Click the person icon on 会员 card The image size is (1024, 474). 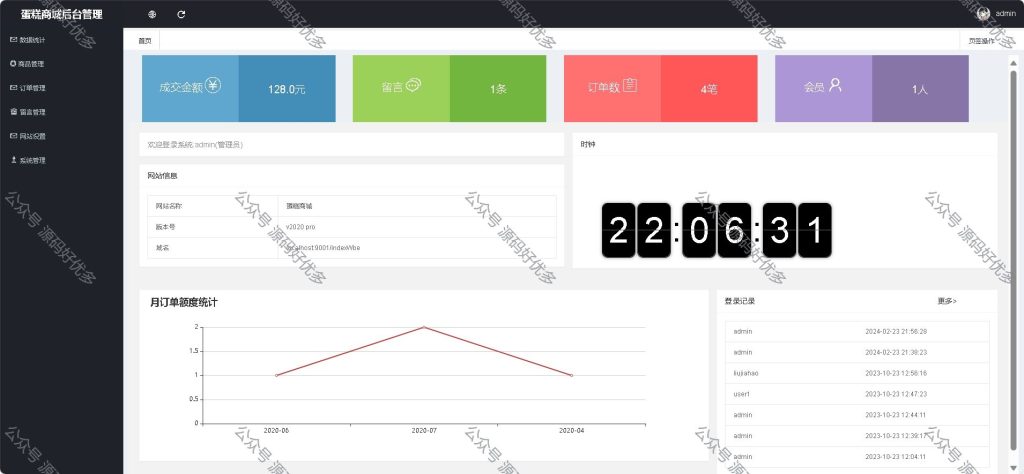point(835,85)
